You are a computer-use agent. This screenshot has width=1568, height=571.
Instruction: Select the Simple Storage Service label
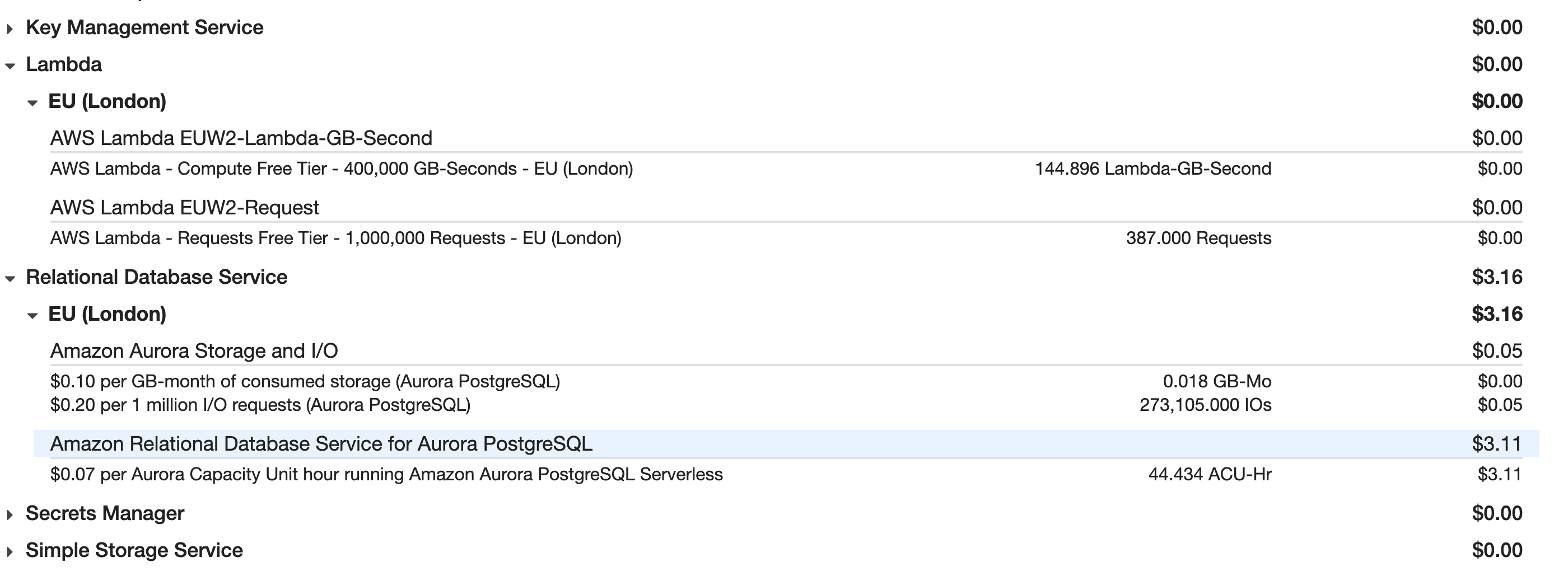[x=134, y=550]
